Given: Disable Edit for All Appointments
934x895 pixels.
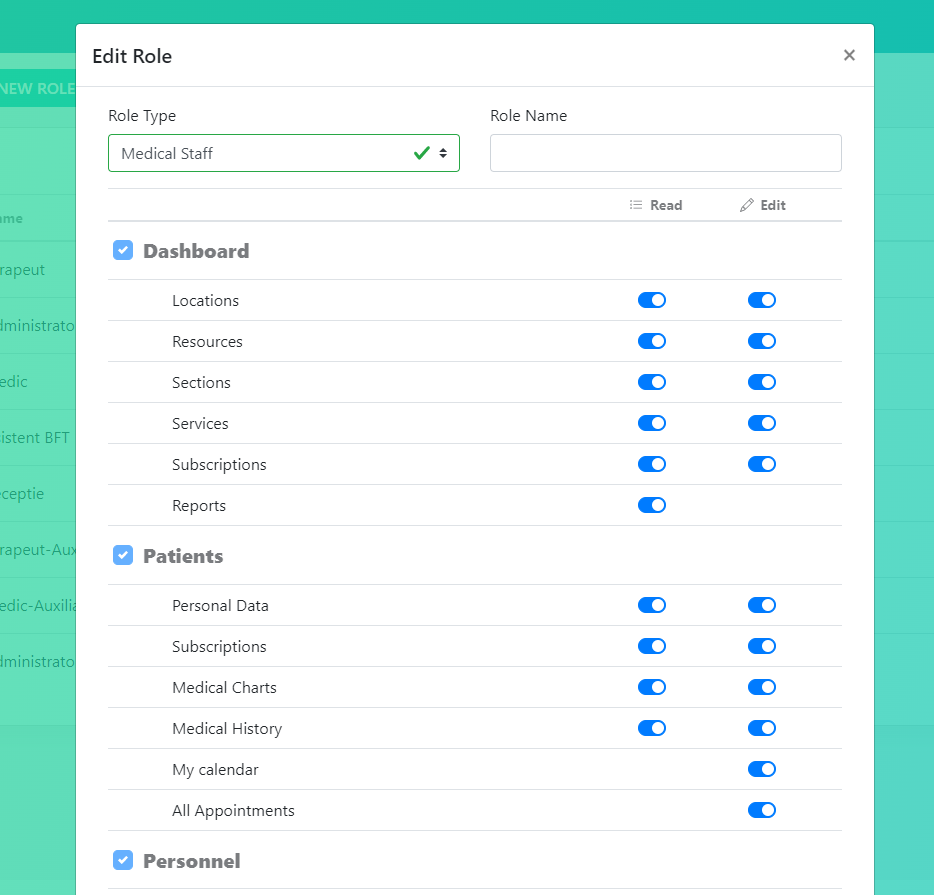Looking at the screenshot, I should click(x=762, y=810).
